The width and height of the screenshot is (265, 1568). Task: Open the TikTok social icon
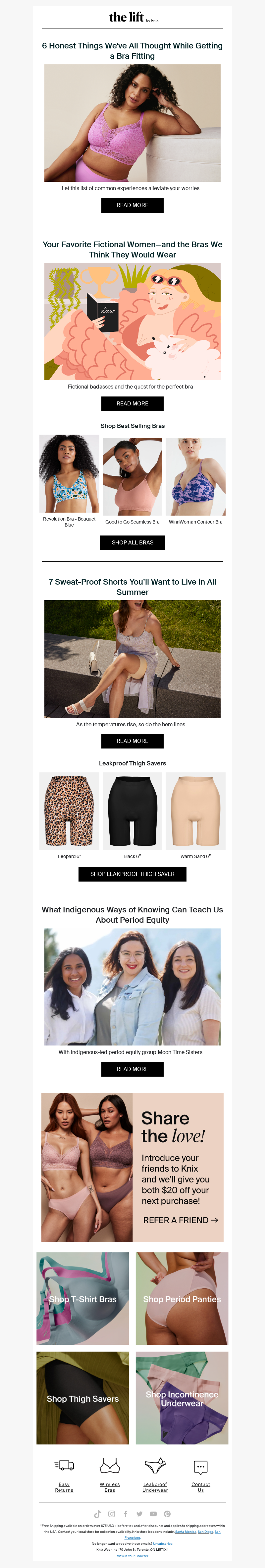point(97,1513)
